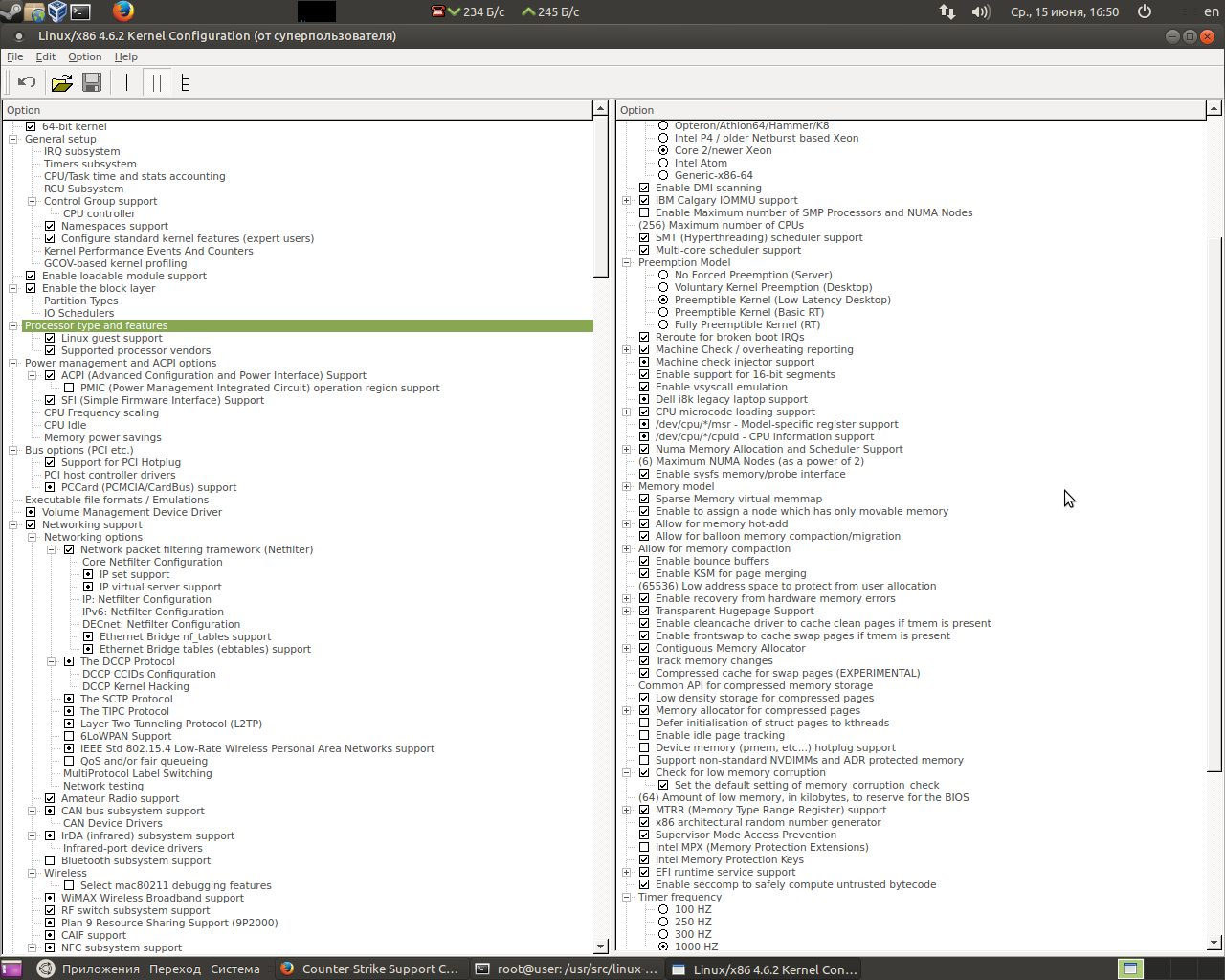Open the volume speaker indicator
The image size is (1225, 980).
point(981,11)
